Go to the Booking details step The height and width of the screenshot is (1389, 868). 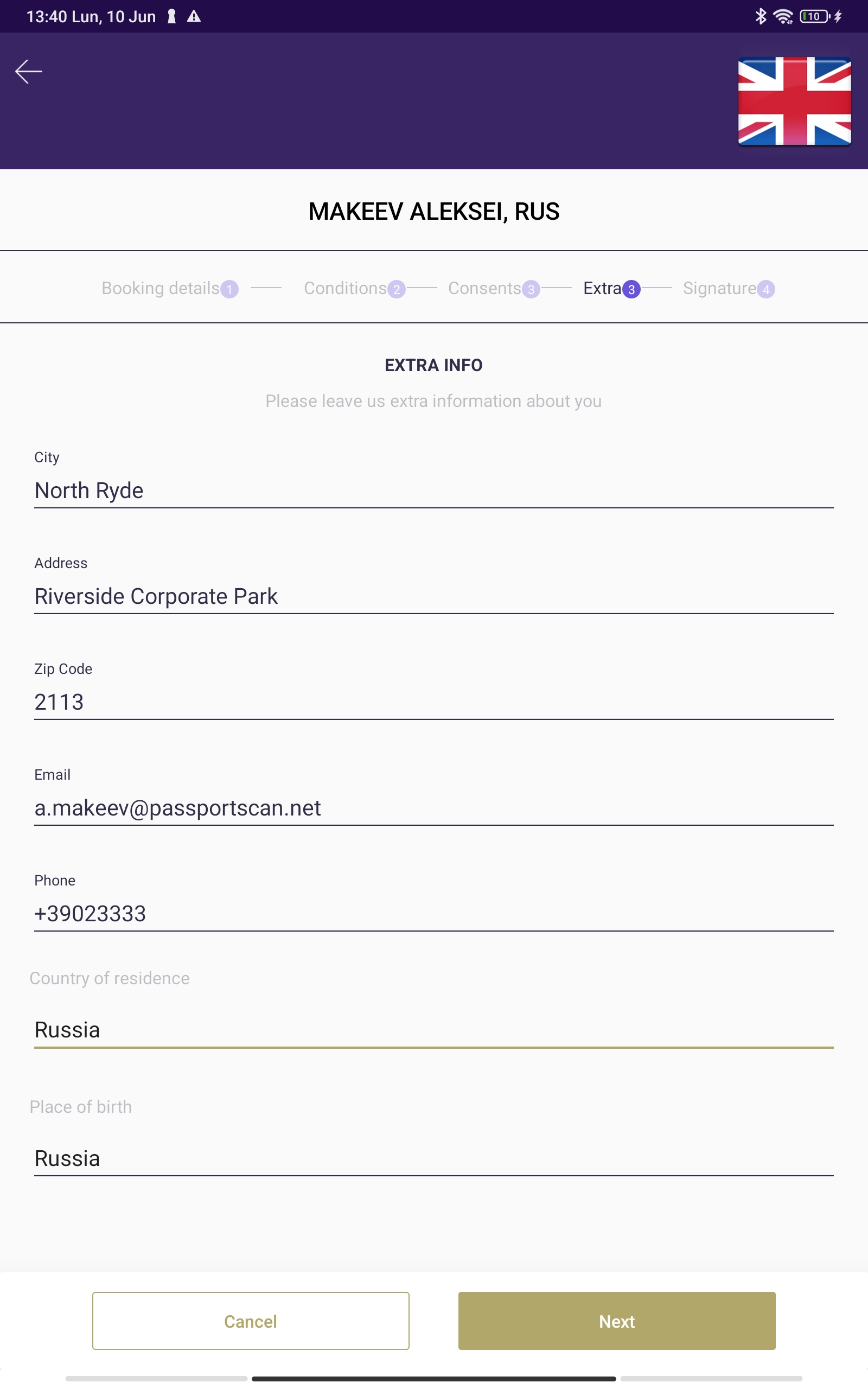click(161, 288)
